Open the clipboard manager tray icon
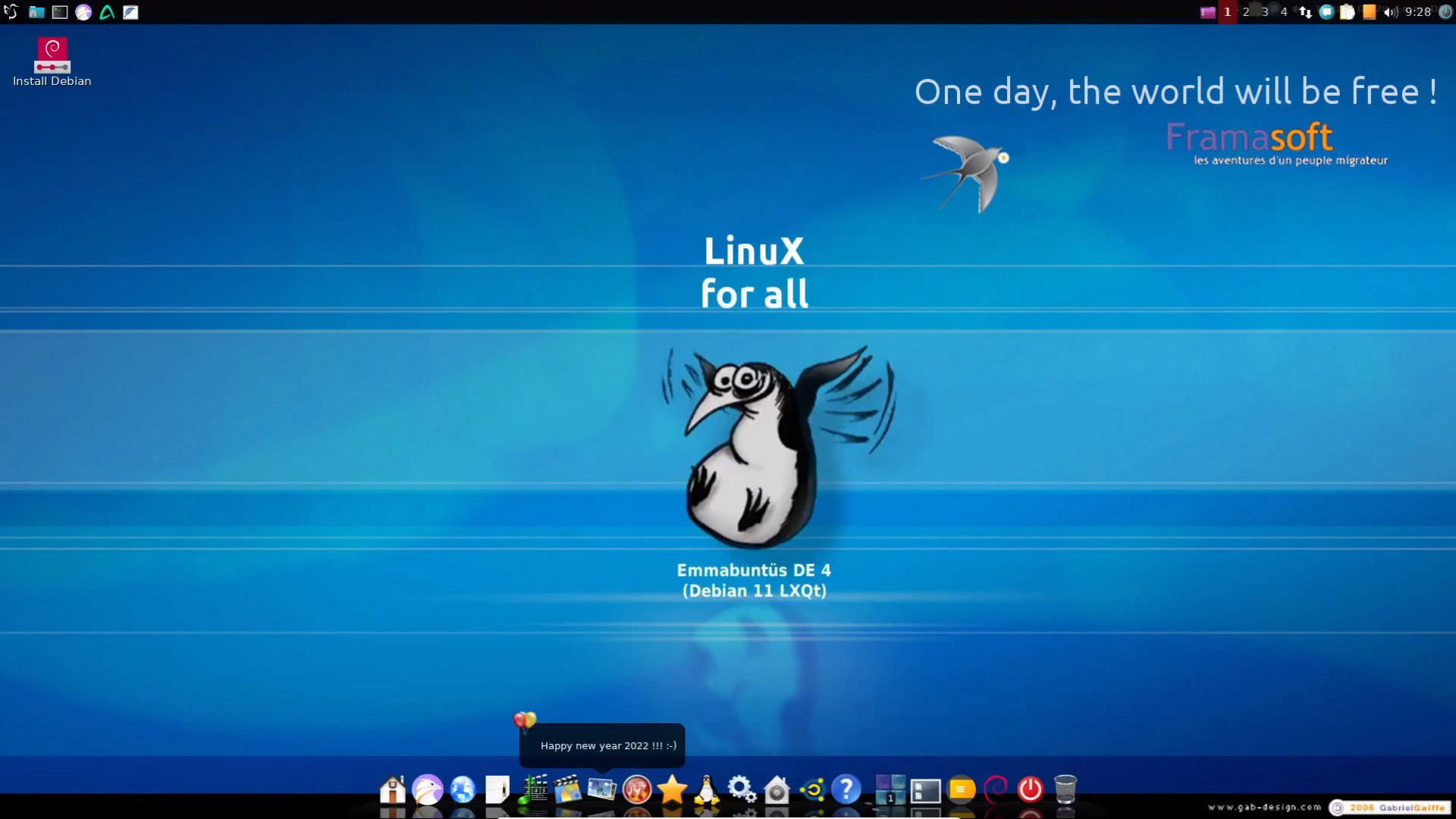The height and width of the screenshot is (819, 1456). [x=1348, y=12]
